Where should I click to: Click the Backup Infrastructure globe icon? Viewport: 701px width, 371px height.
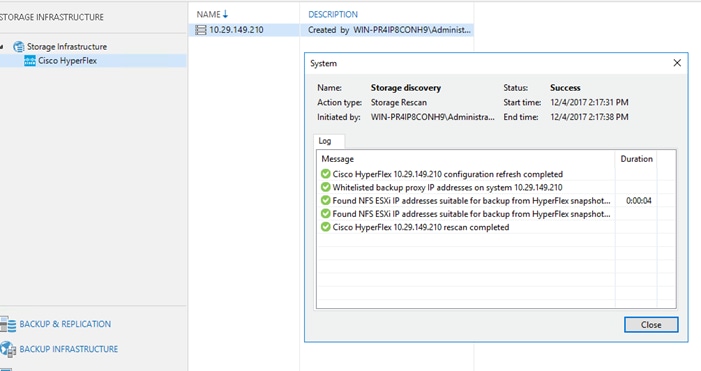click(x=8, y=349)
